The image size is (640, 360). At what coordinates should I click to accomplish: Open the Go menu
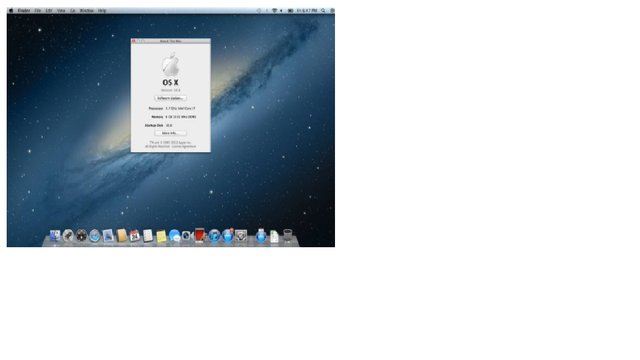coord(73,11)
